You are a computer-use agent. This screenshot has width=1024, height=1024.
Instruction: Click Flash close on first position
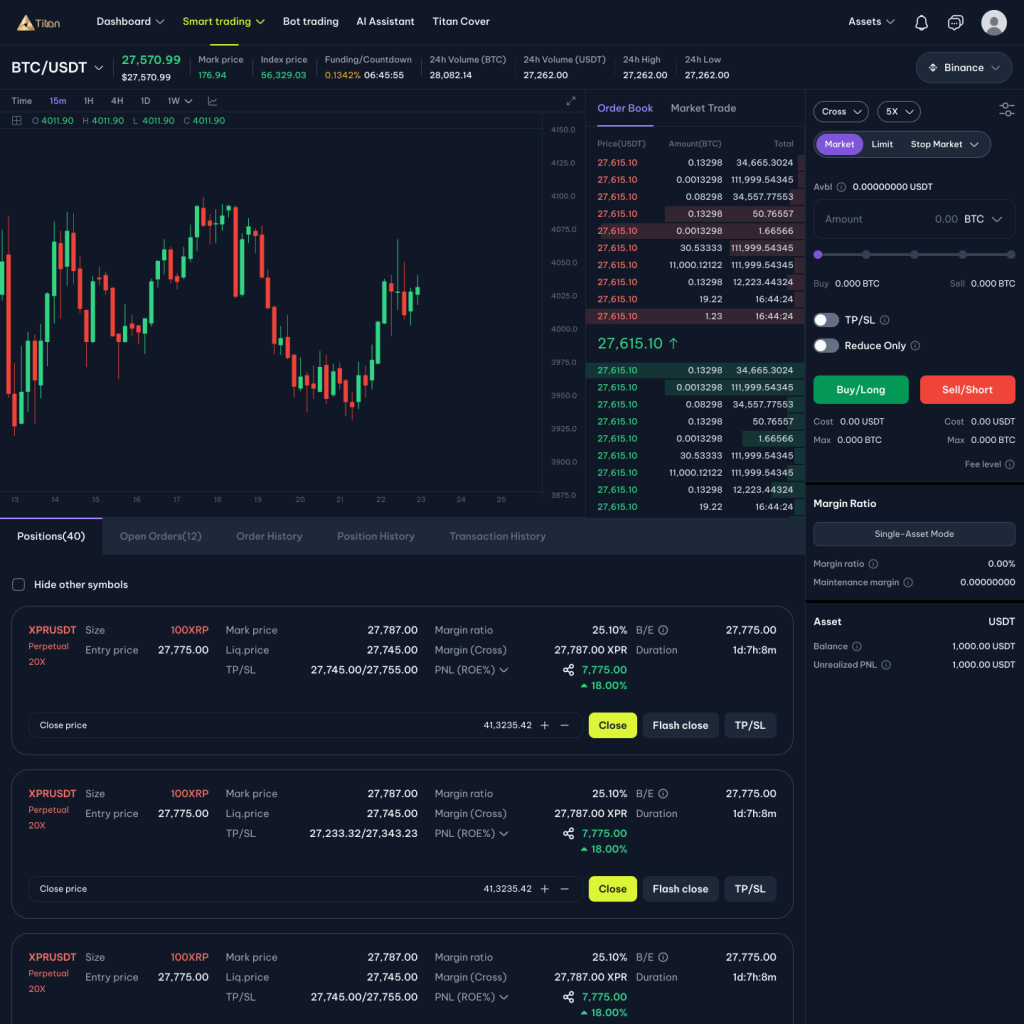click(x=680, y=725)
